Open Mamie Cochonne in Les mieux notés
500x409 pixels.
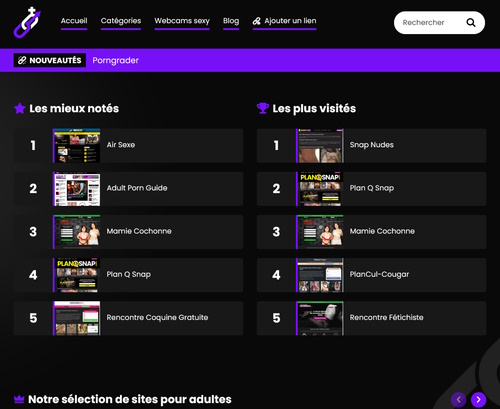point(139,231)
